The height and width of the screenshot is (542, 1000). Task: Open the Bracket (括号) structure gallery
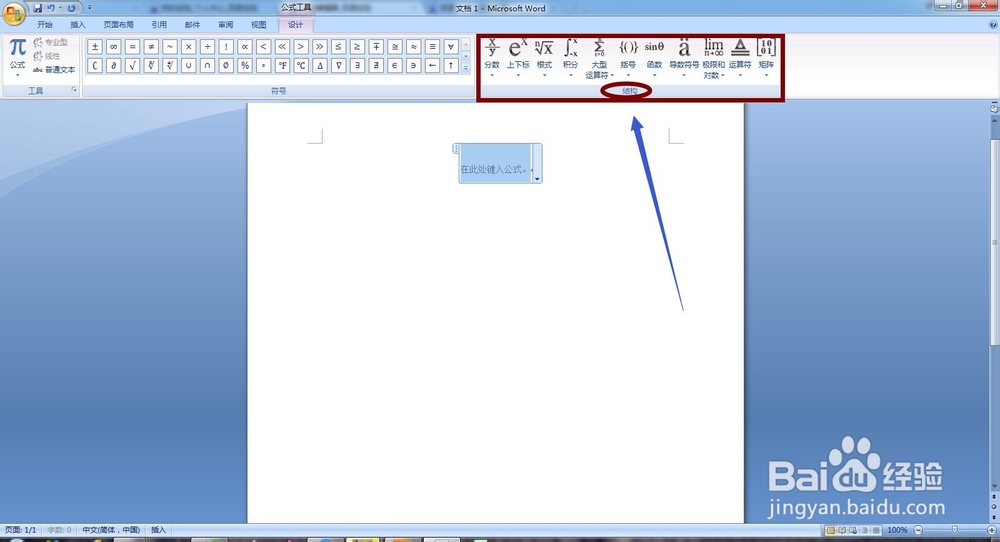[x=628, y=58]
